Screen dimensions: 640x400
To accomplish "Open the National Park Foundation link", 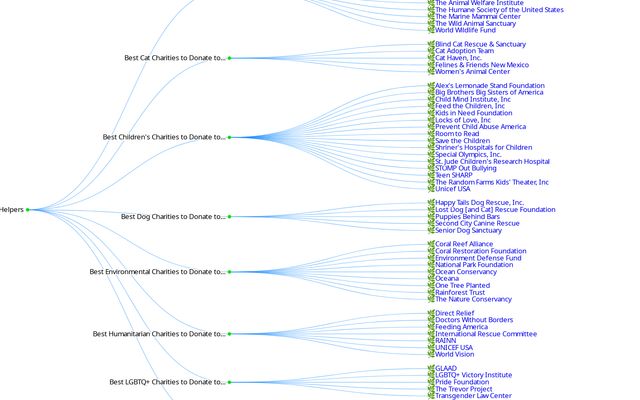I will 474,264.
